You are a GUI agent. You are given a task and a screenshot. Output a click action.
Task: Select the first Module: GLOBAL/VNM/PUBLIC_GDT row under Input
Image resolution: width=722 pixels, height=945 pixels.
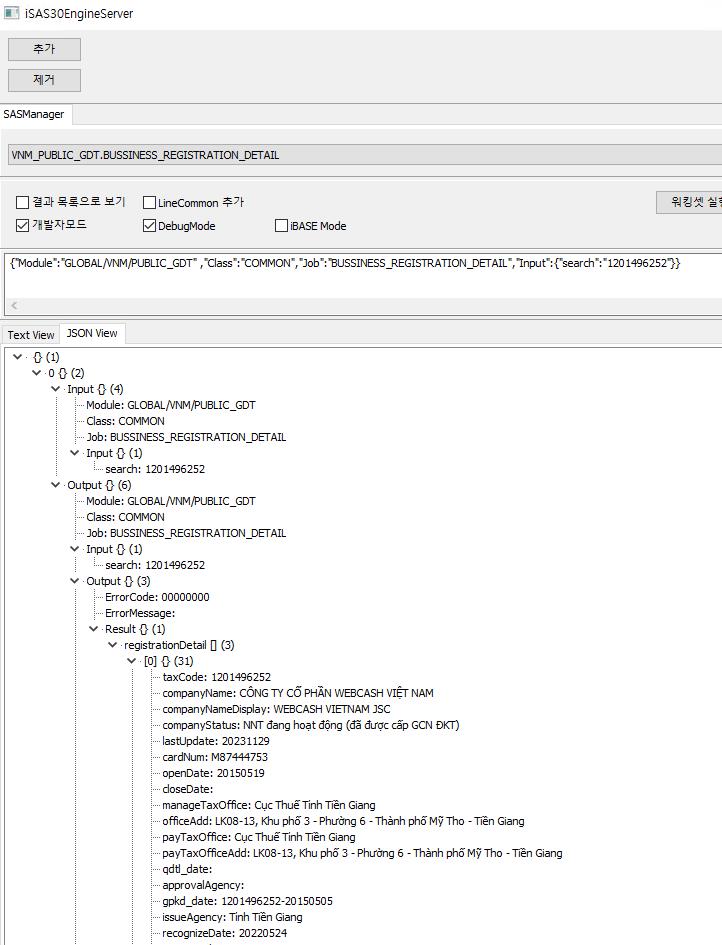point(171,405)
